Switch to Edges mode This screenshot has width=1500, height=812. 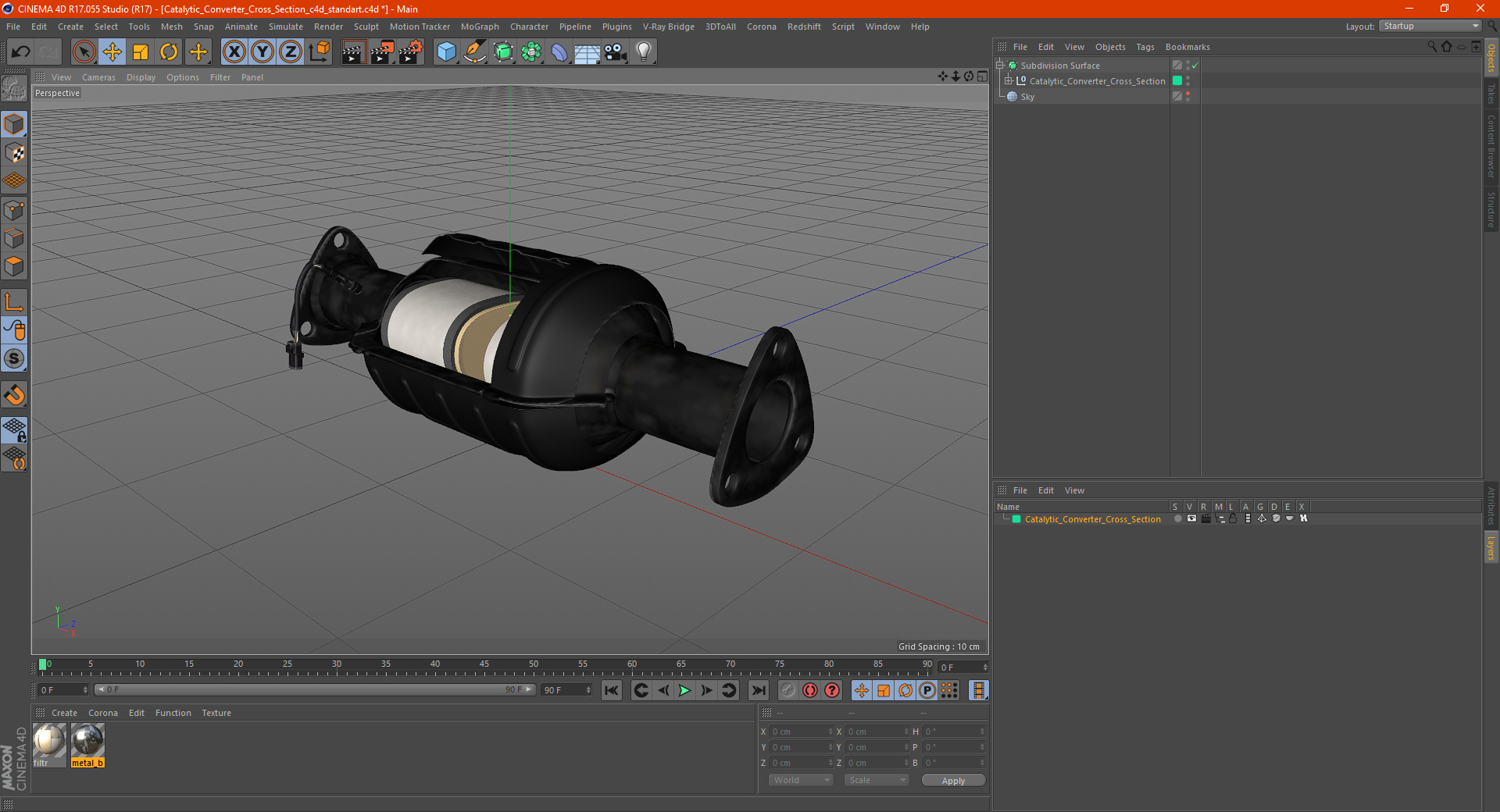[14, 238]
